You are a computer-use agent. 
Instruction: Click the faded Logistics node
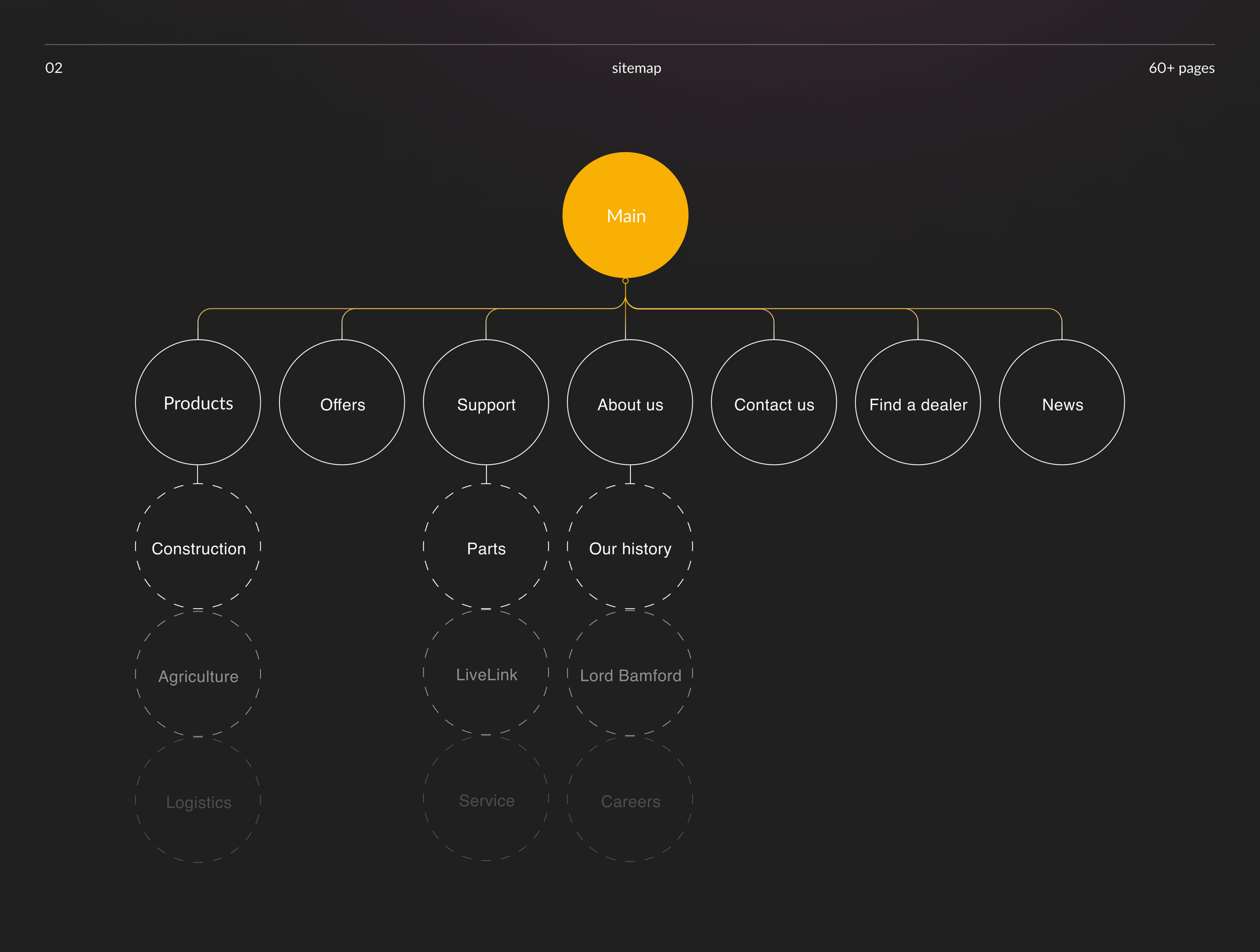pyautogui.click(x=198, y=802)
